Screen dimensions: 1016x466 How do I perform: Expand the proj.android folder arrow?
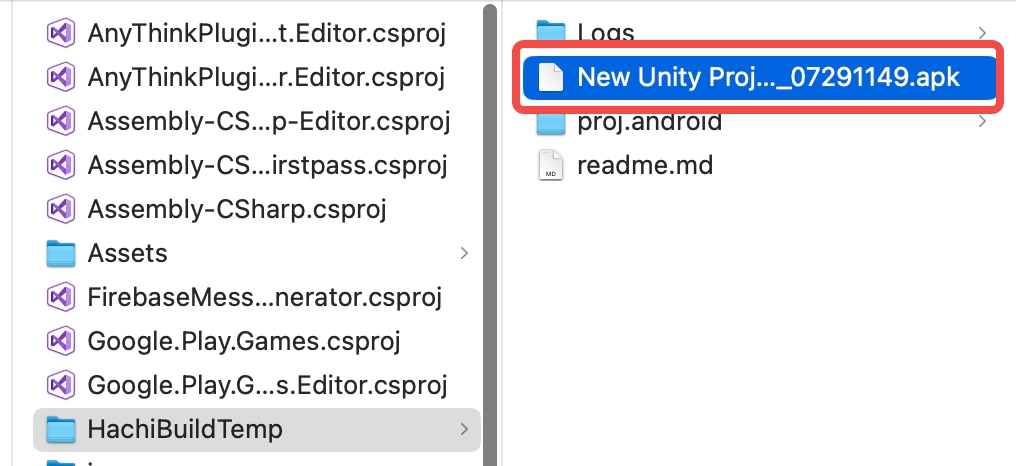pyautogui.click(x=982, y=121)
